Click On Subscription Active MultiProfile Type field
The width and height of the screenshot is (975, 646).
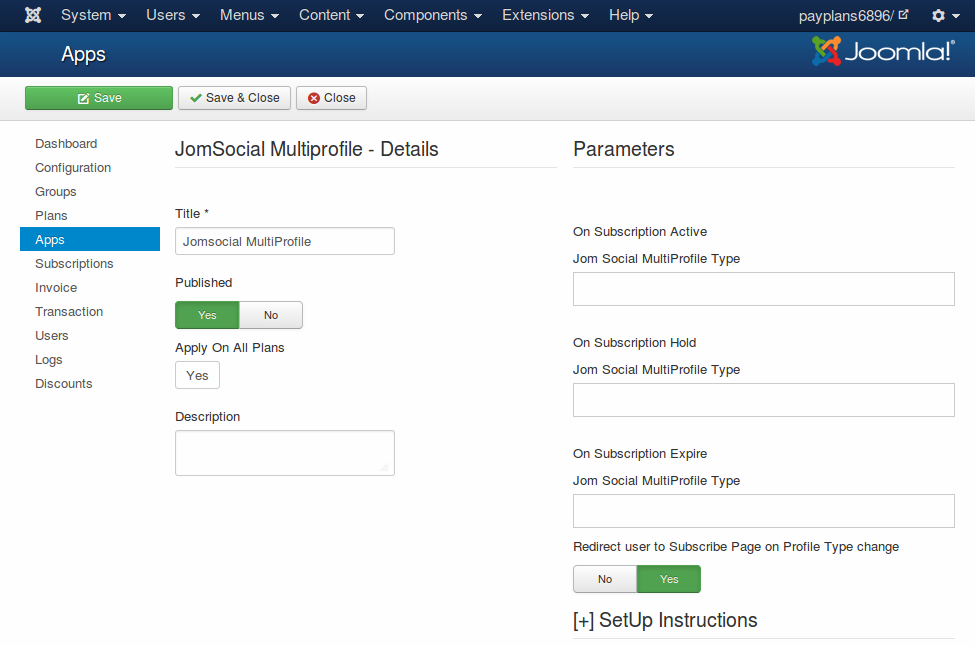click(764, 289)
